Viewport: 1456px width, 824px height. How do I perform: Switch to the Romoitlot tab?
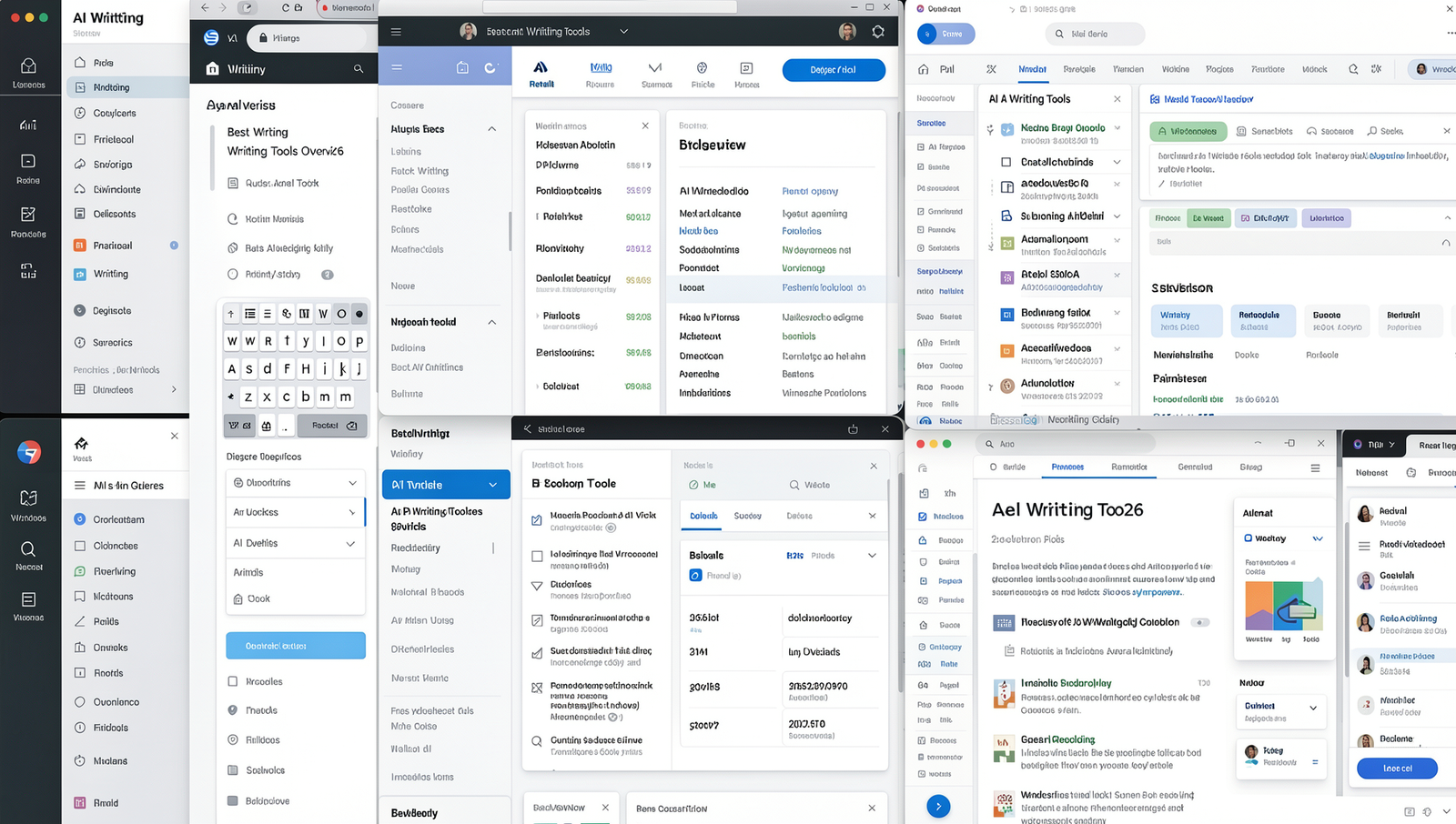point(1129,467)
